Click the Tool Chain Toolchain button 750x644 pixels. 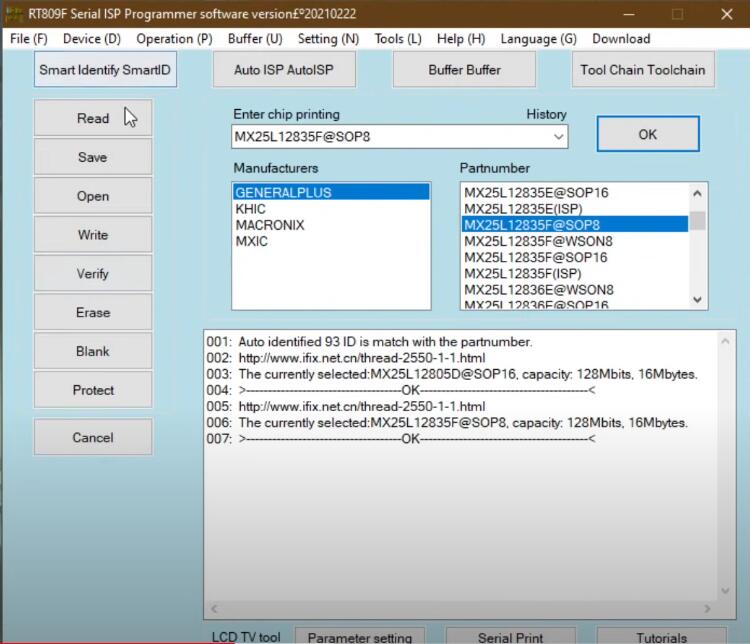pos(643,70)
